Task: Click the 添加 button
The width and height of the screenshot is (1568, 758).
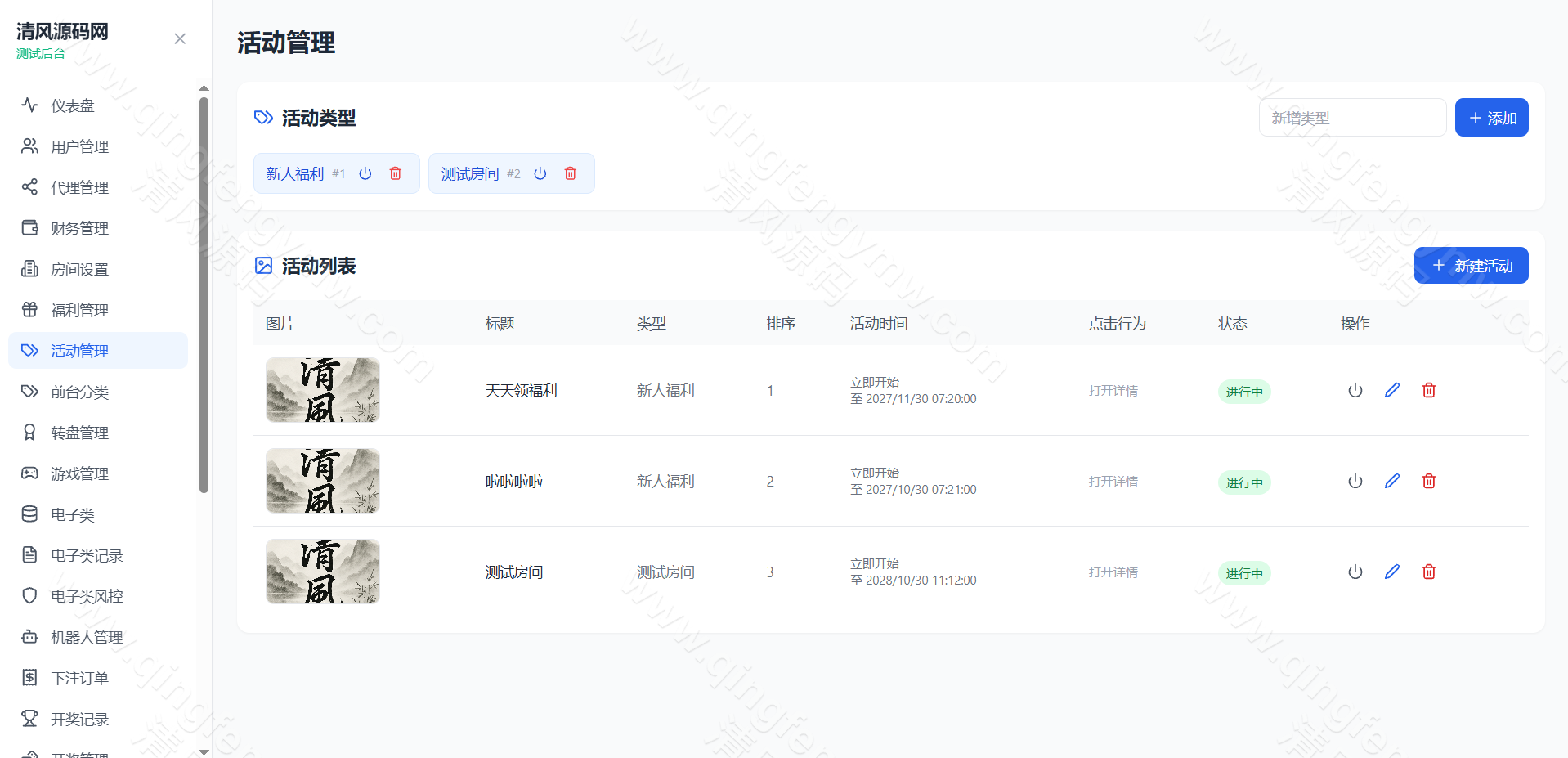Action: click(x=1492, y=118)
